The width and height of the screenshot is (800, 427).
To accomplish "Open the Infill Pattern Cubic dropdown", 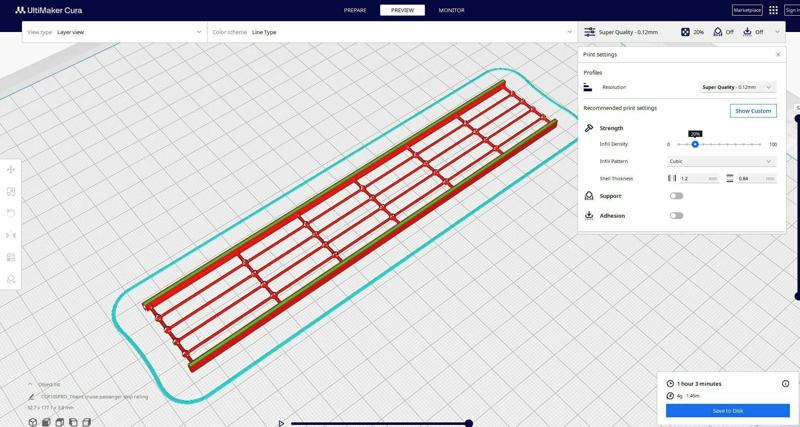I will click(721, 161).
